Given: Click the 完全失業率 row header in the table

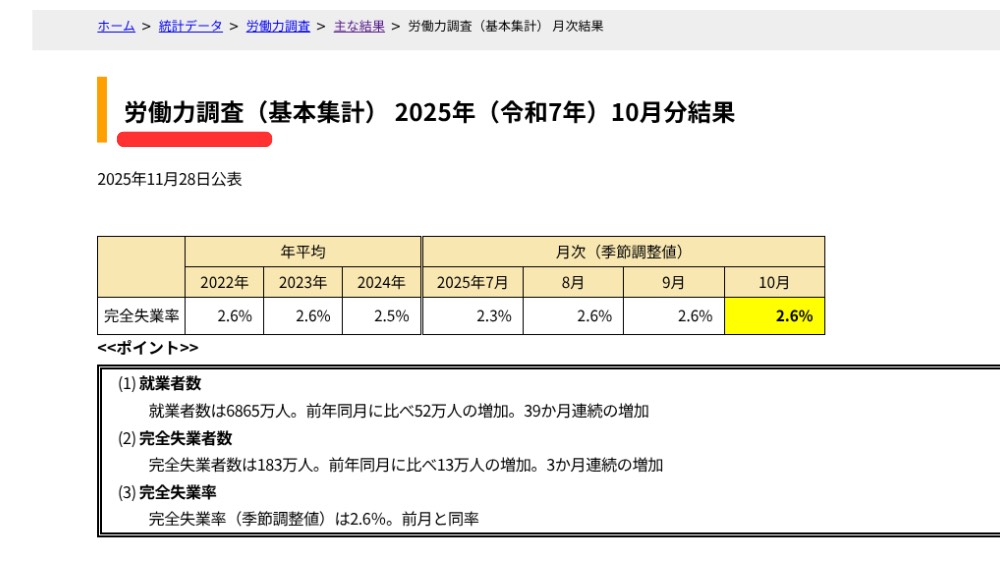Looking at the screenshot, I should [141, 316].
